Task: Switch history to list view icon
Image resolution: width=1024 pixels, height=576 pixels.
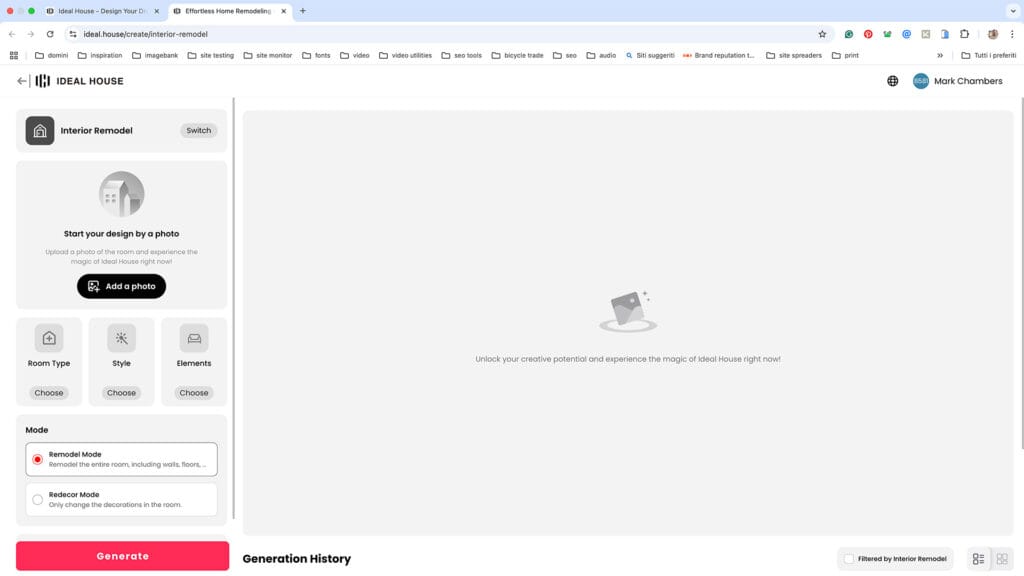Action: [x=978, y=559]
